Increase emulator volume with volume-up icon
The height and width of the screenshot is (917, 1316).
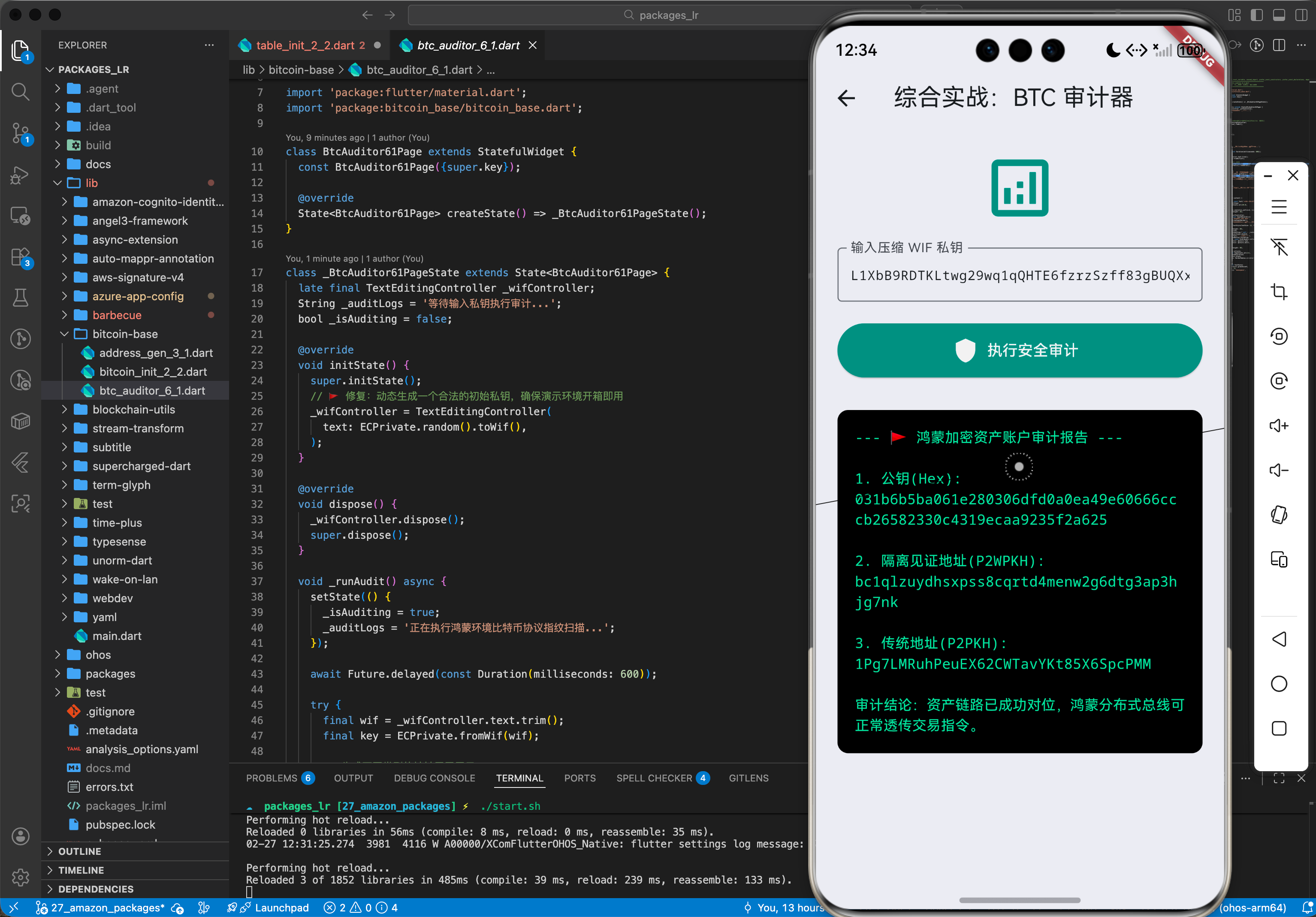[x=1279, y=425]
